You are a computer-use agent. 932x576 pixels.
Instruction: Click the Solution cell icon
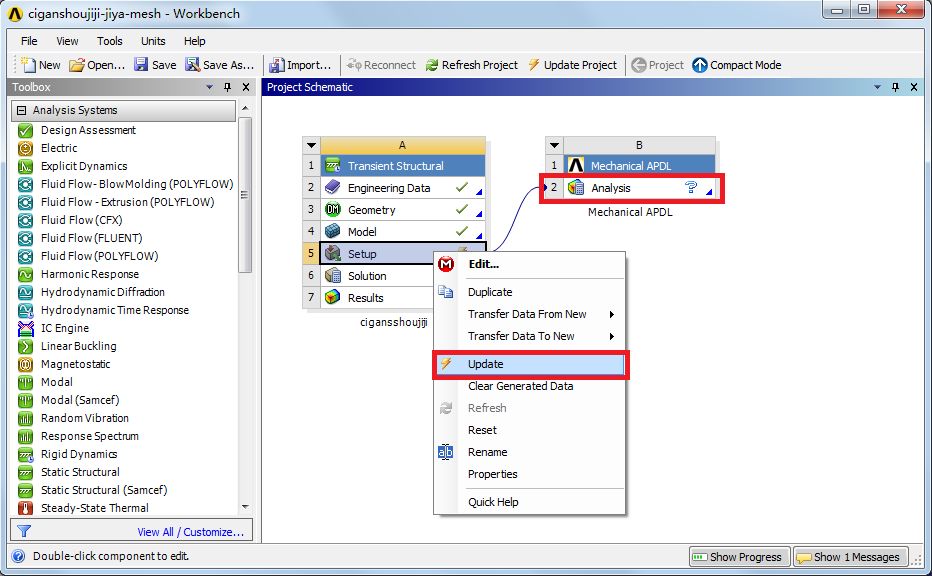pyautogui.click(x=332, y=276)
